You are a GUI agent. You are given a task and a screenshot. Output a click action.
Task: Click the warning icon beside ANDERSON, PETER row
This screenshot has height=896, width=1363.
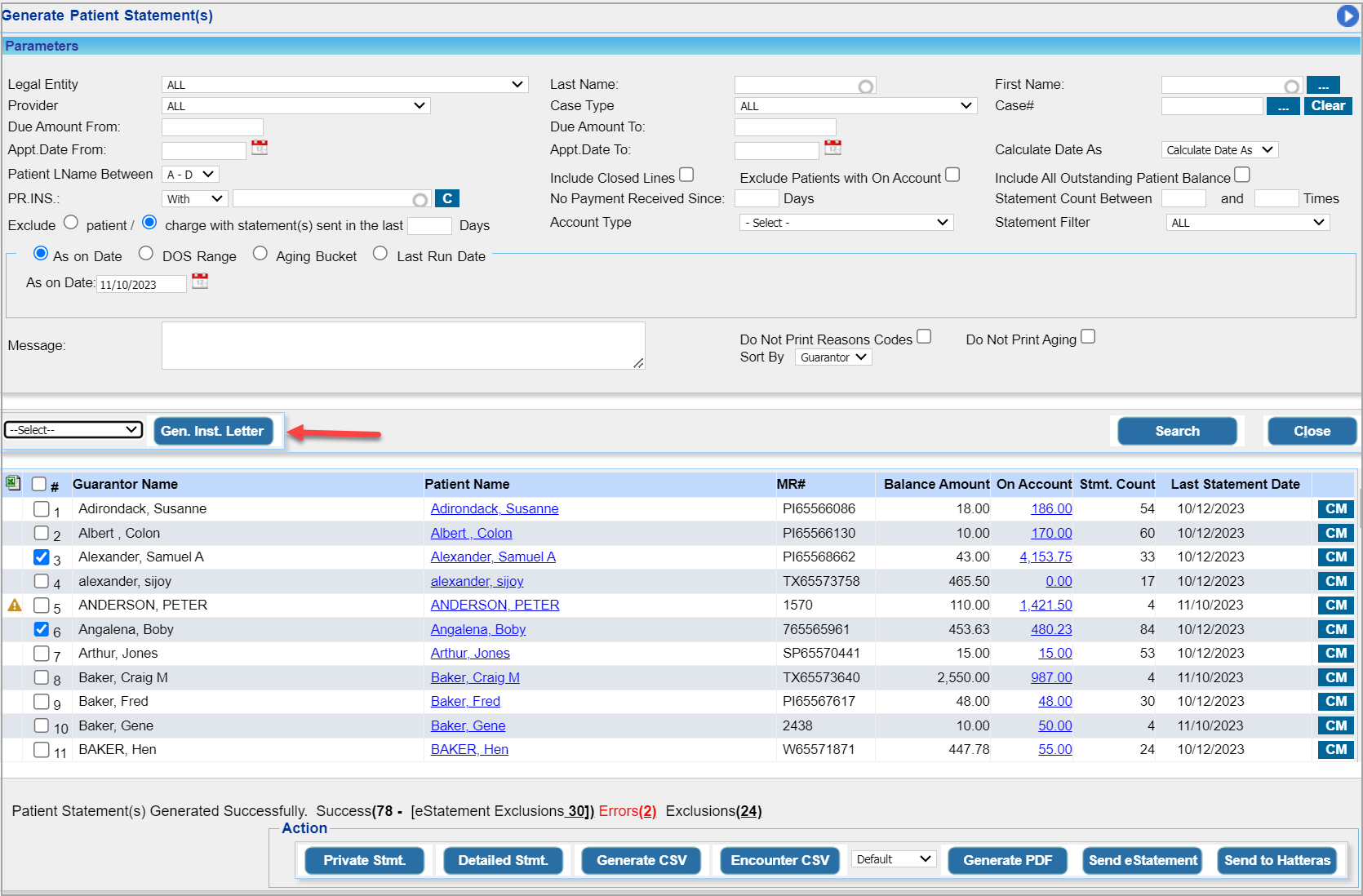tap(15, 605)
